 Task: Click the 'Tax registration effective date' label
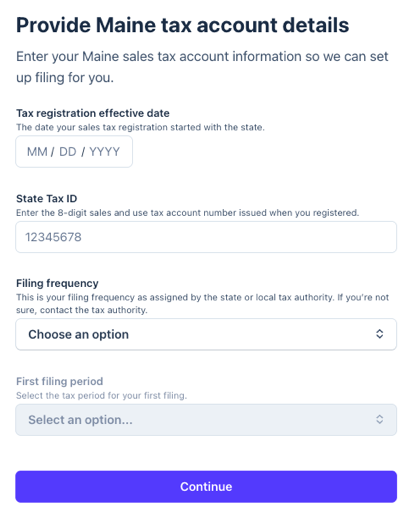pos(93,113)
